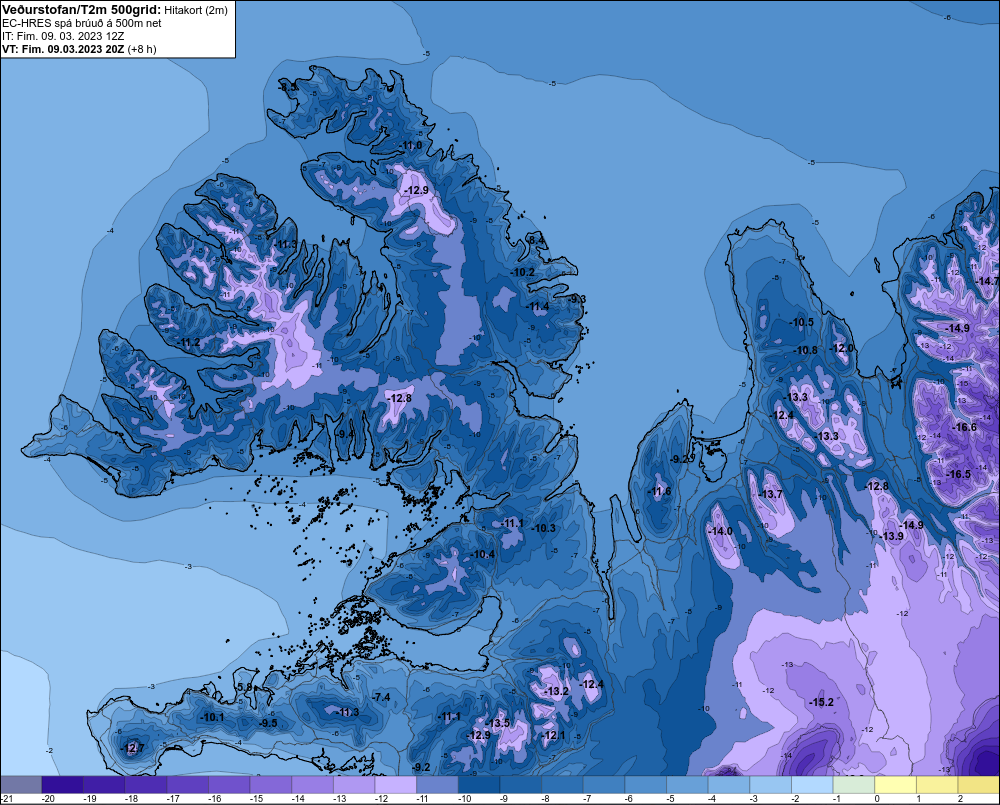Click the '-10.1' temperature reading
Screen dimensions: 1000x805
212,717
